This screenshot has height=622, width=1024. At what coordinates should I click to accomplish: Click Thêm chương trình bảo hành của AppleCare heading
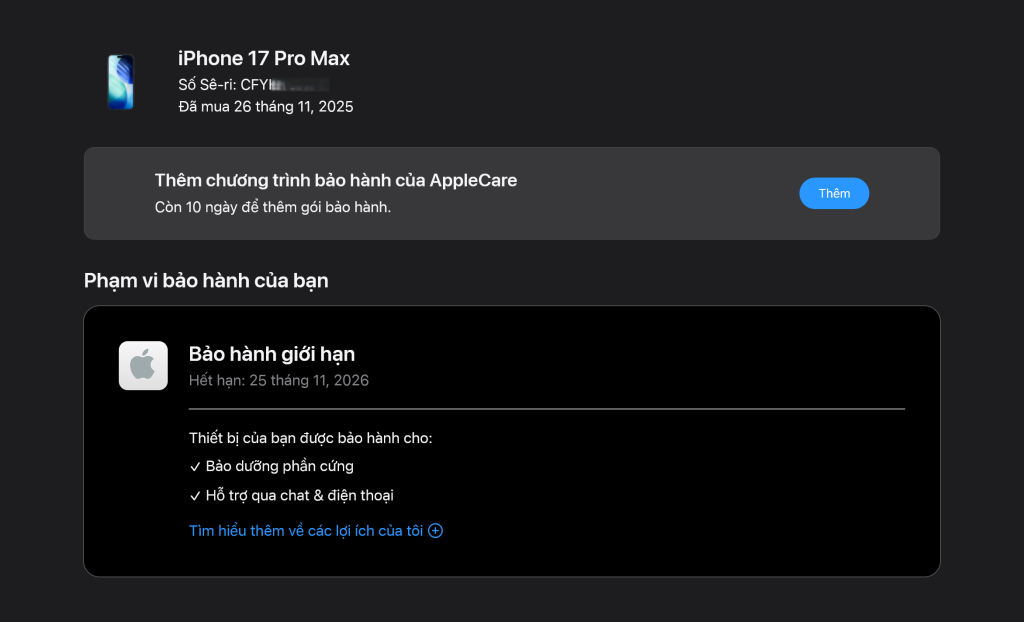336,180
